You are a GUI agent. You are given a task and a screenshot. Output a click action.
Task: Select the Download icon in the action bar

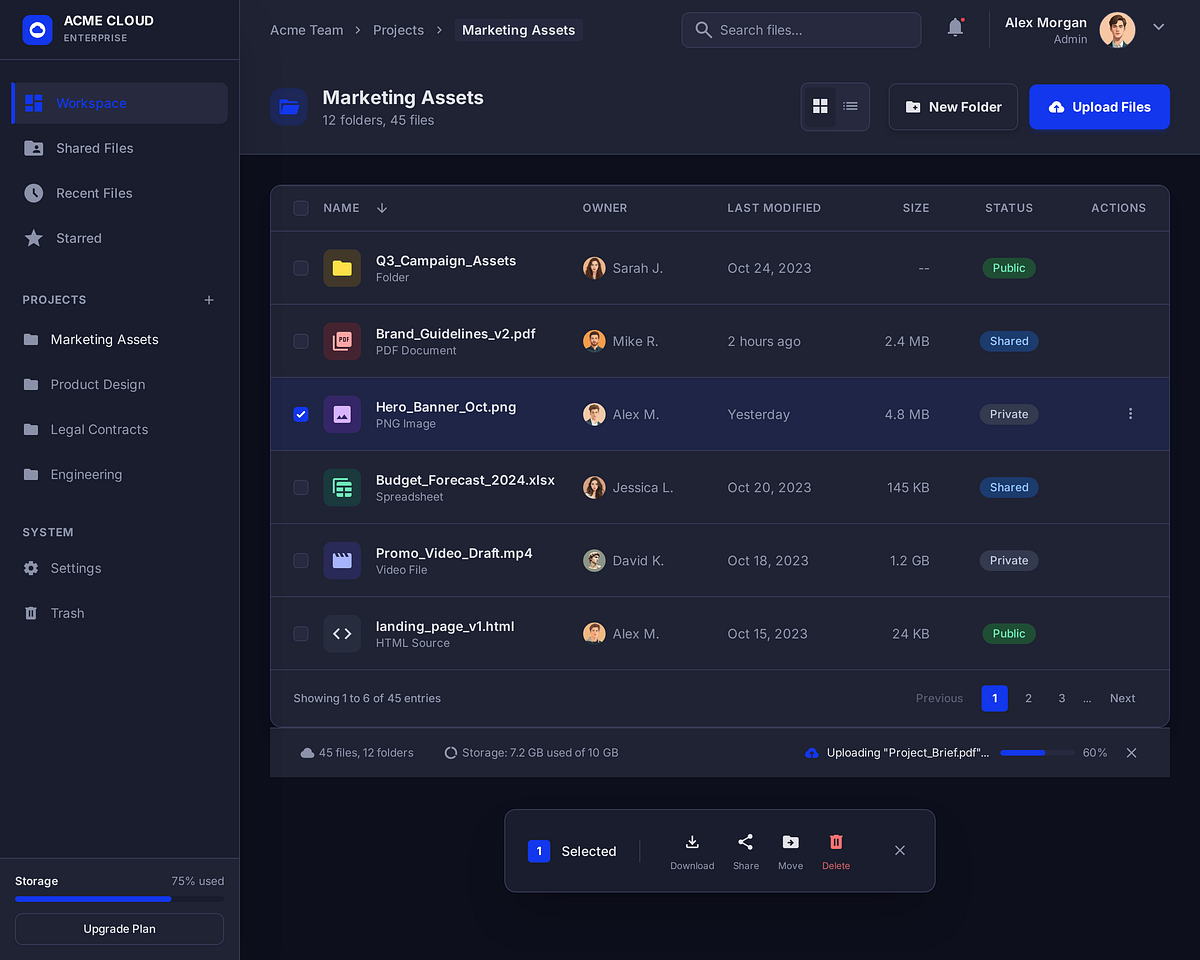pos(692,843)
